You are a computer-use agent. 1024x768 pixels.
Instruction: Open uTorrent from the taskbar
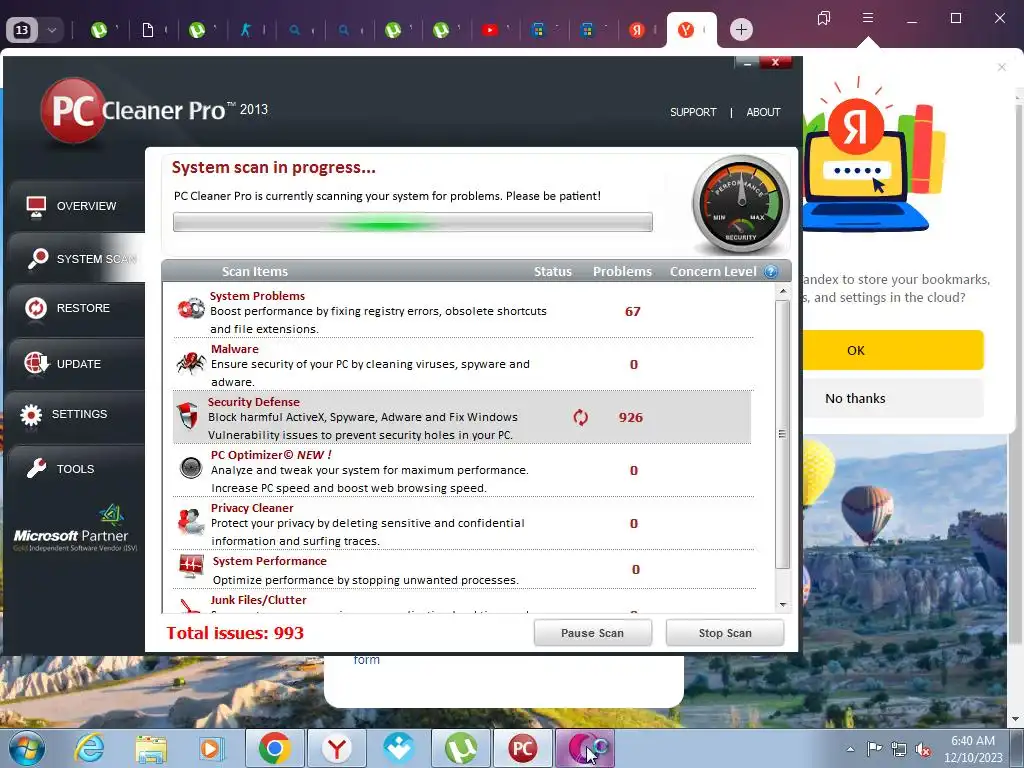click(x=461, y=748)
